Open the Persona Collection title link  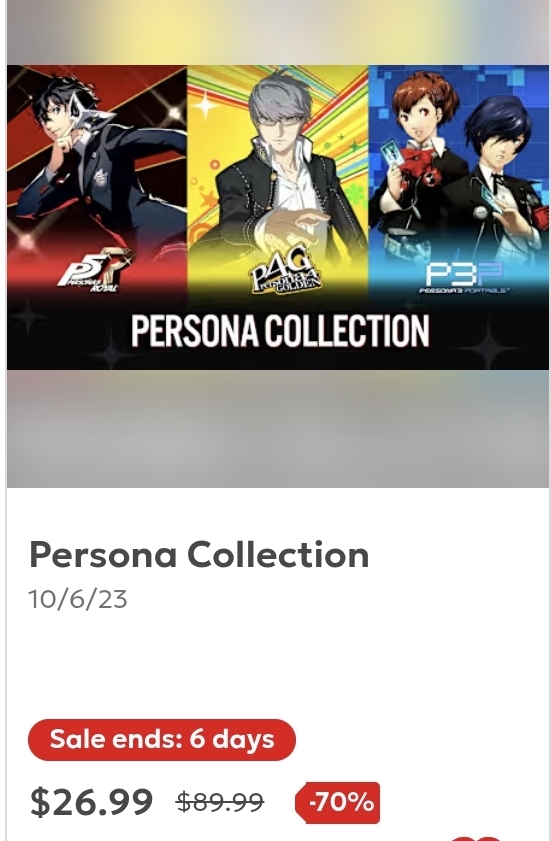pos(199,555)
